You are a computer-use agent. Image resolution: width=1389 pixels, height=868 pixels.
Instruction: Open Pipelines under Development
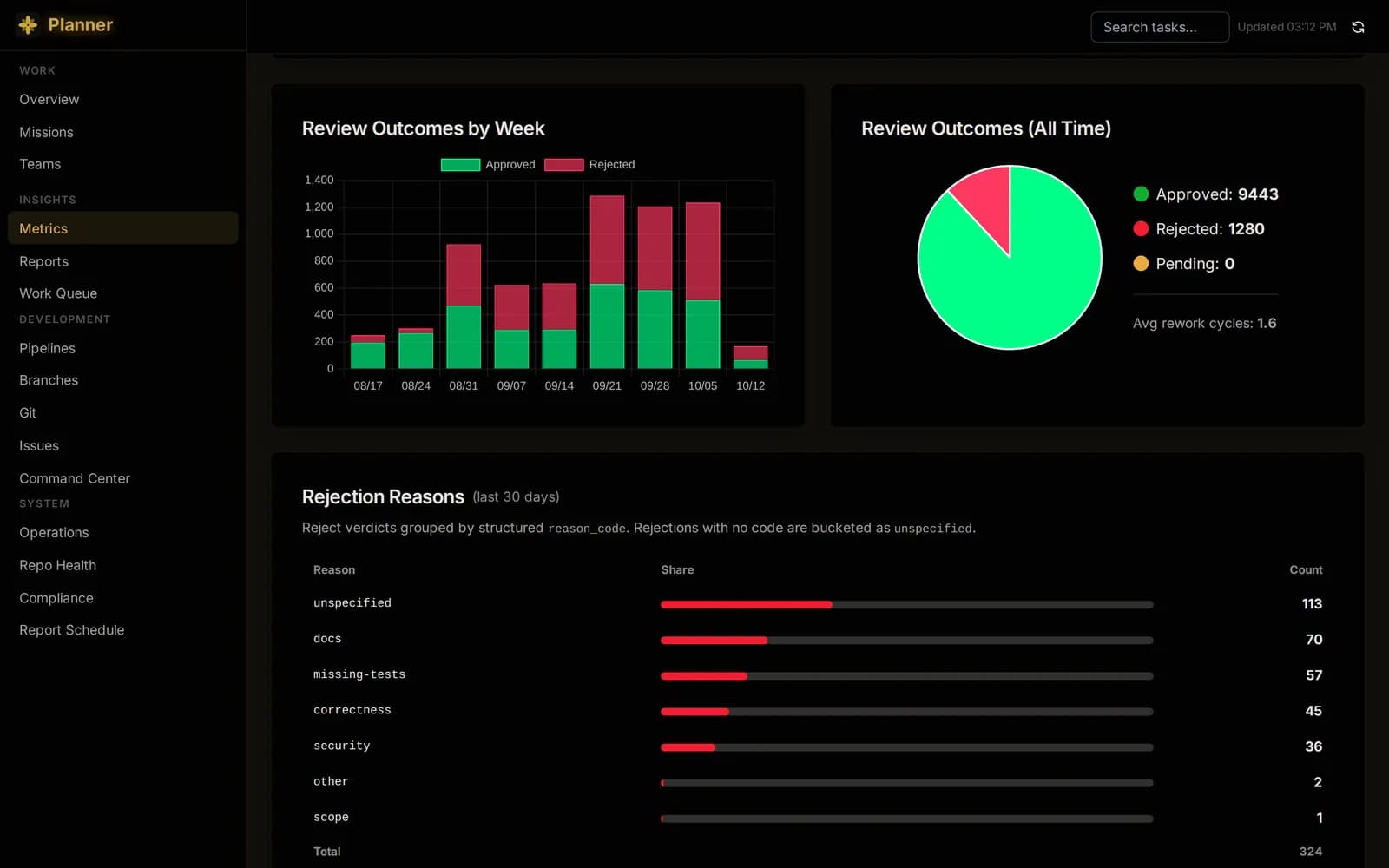coord(47,348)
